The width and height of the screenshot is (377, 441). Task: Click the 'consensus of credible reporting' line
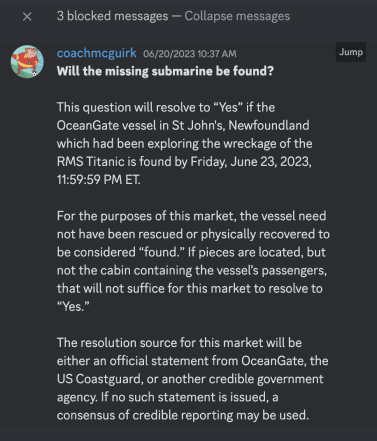183,415
